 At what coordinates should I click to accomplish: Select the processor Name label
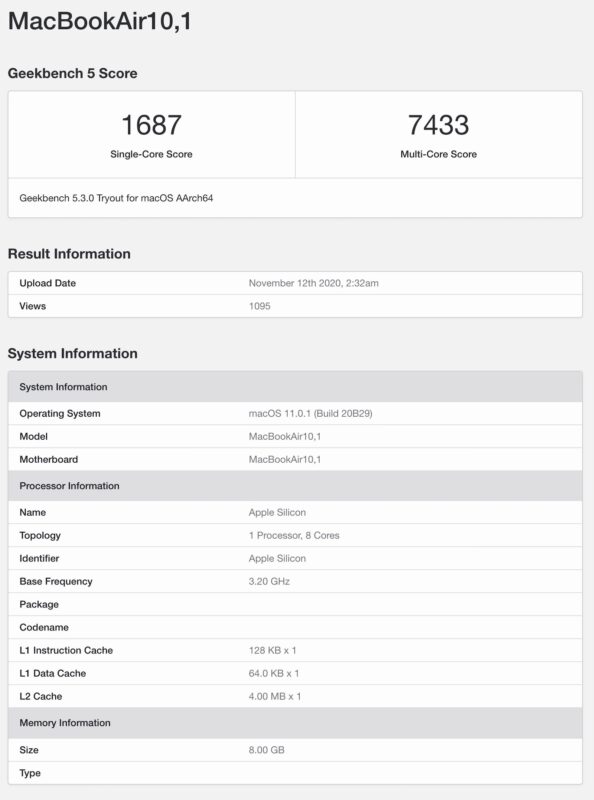click(x=33, y=513)
